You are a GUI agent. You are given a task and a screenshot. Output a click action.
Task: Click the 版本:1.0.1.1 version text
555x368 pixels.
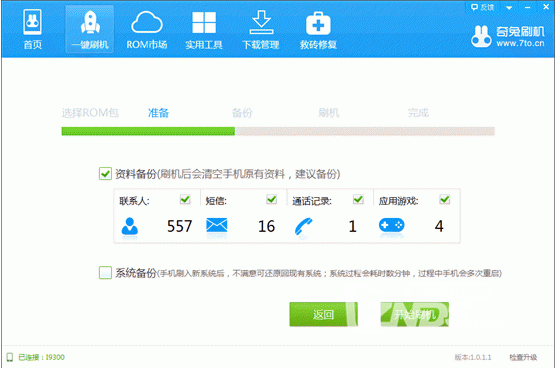473,357
